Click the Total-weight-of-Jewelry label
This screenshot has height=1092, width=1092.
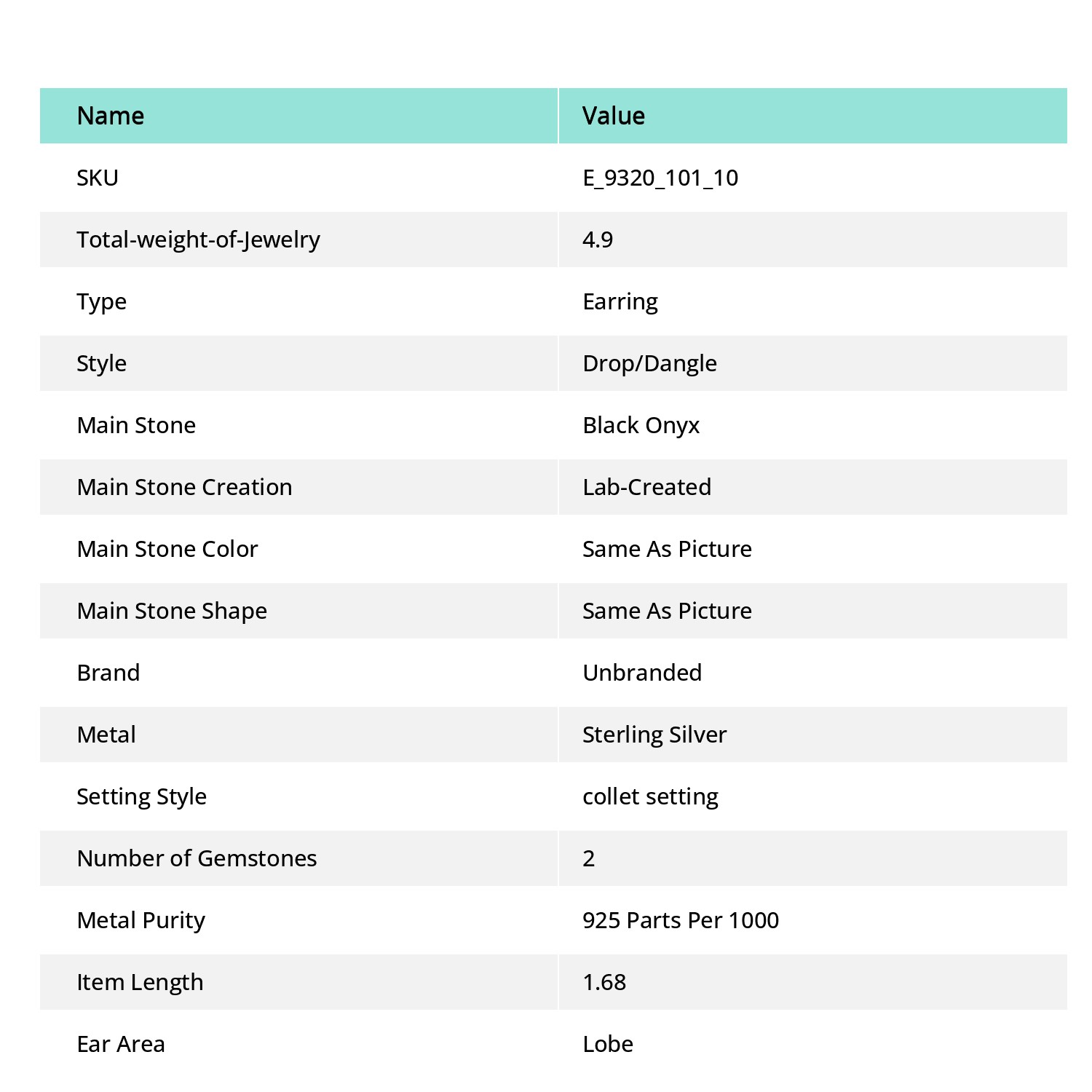tap(199, 240)
